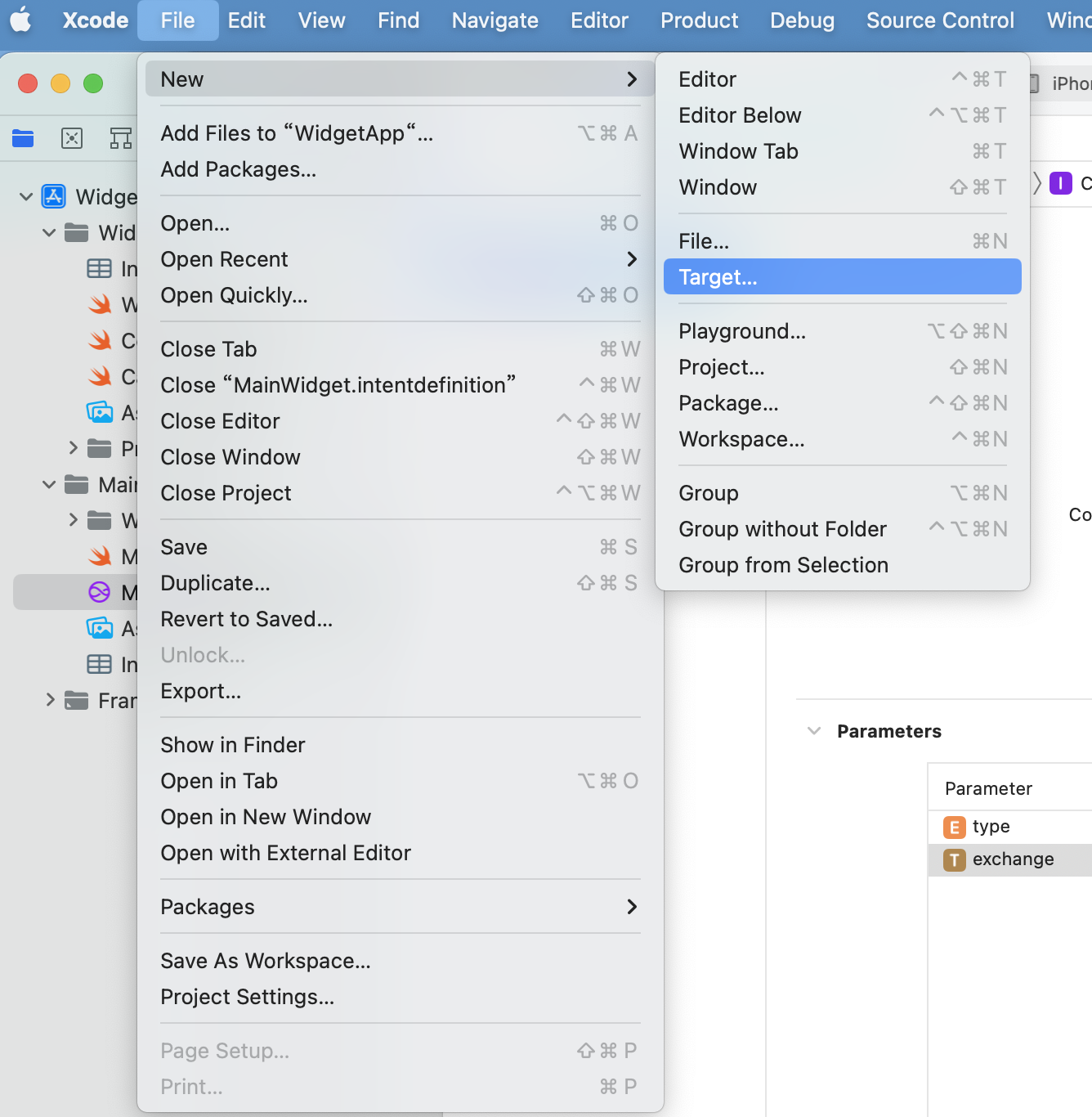Open the Apple menu
This screenshot has height=1117, width=1092.
[21, 20]
